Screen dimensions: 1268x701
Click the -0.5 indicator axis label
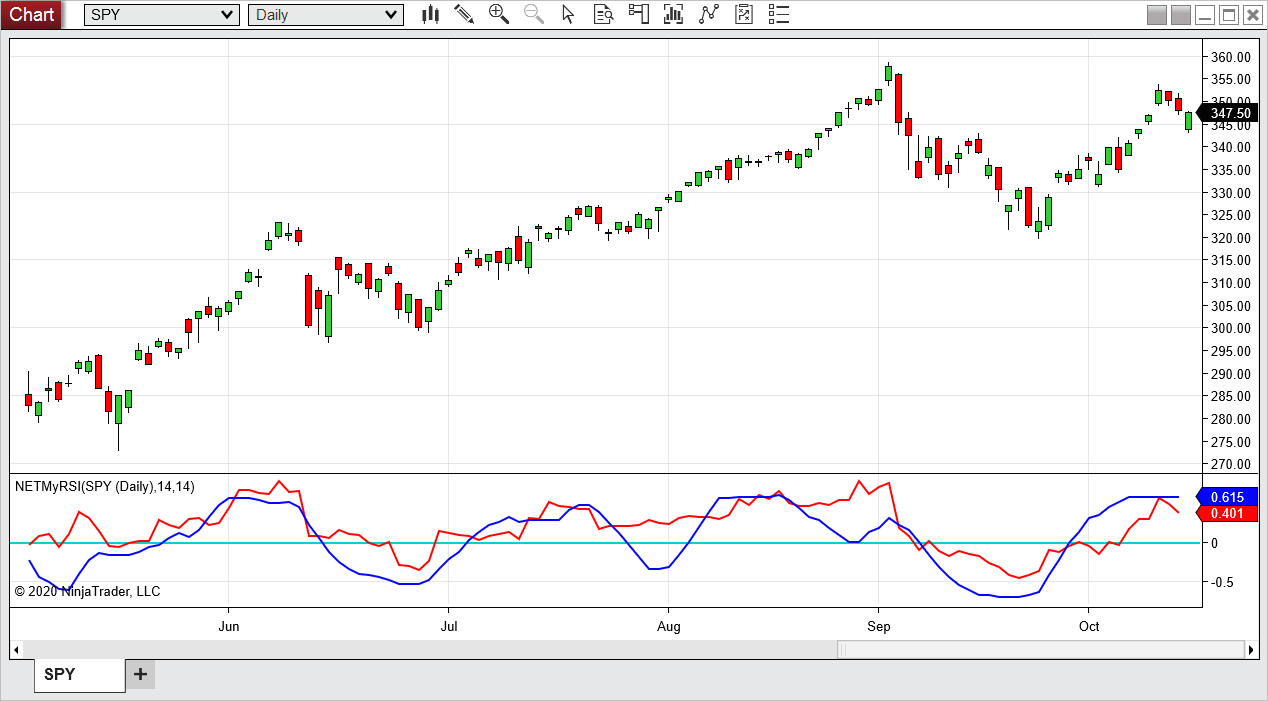pyautogui.click(x=1221, y=583)
